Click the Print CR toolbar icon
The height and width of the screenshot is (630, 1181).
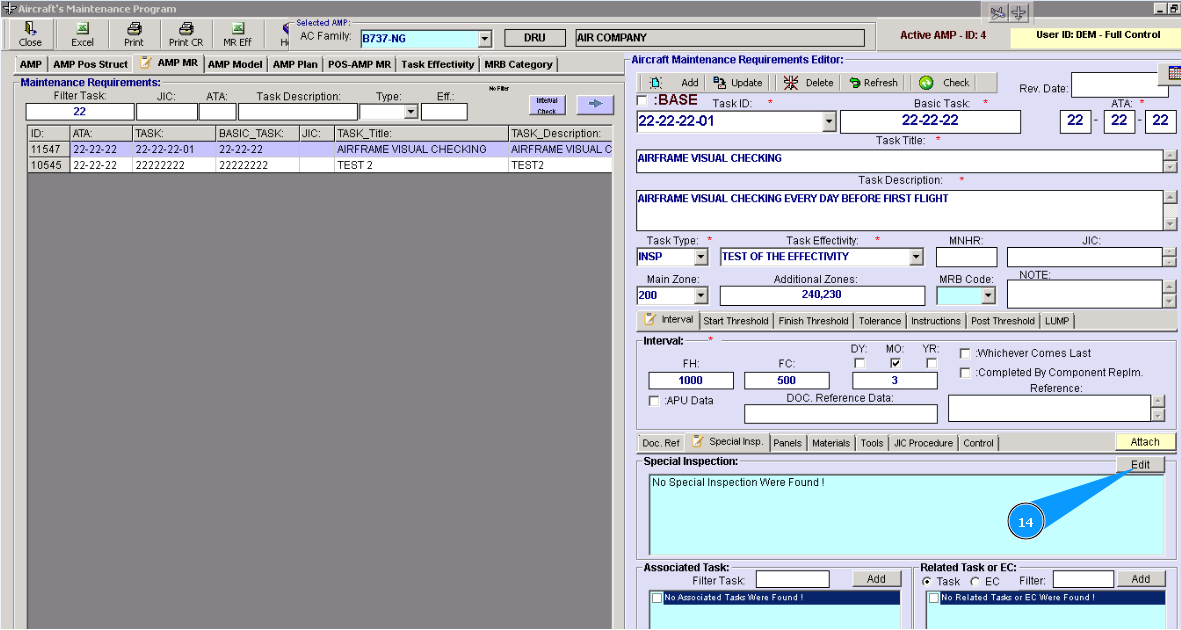[x=185, y=29]
